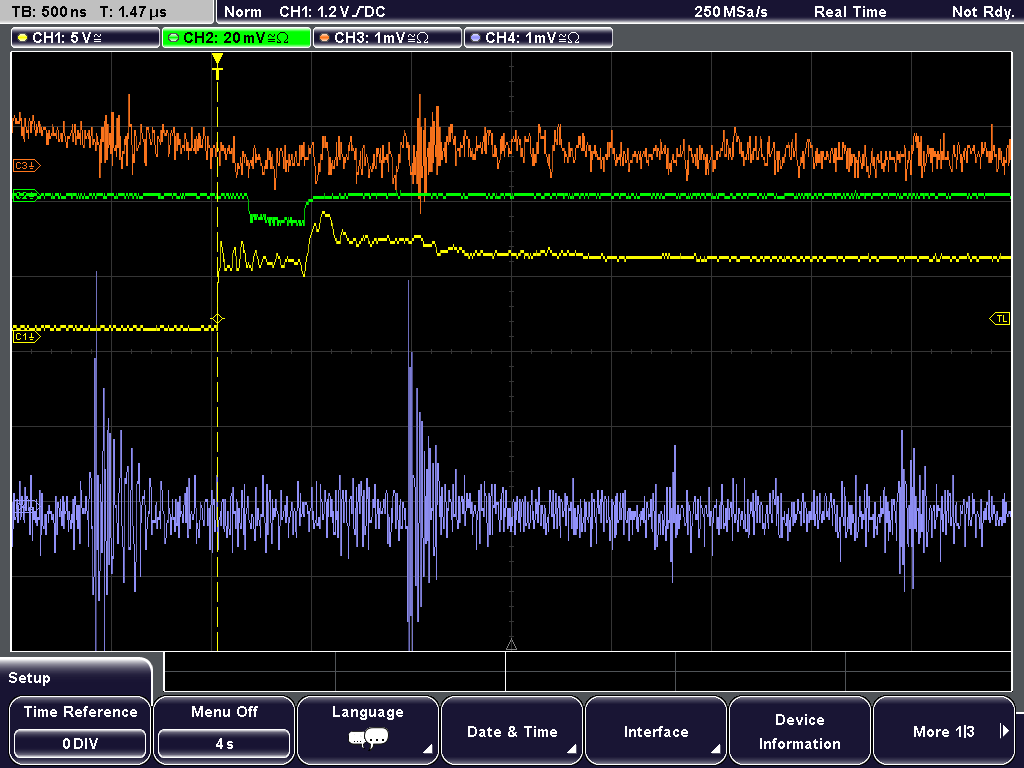Click the 250 MSa/s sample rate readout
This screenshot has width=1024, height=768.
click(730, 12)
